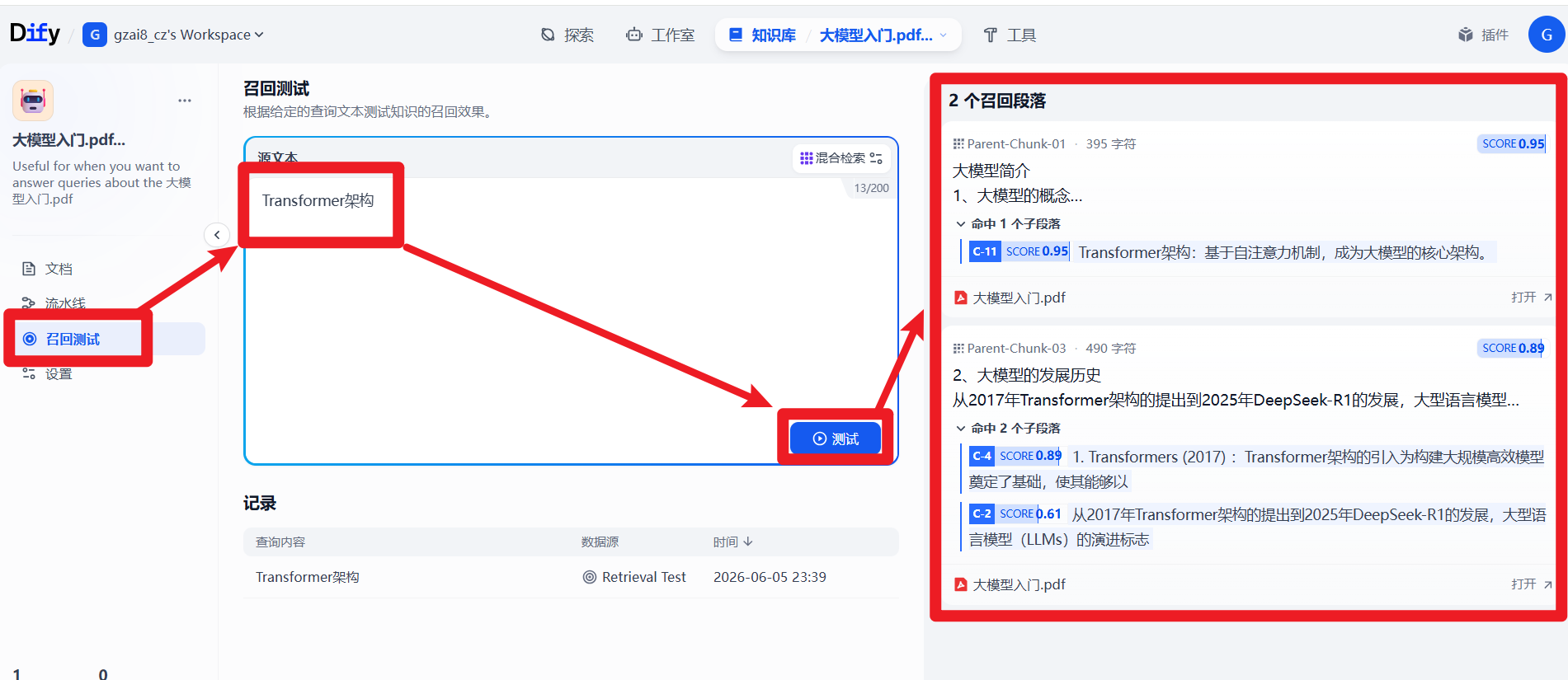Open the three-dot more options menu
Viewport: 1568px width, 680px height.
pyautogui.click(x=185, y=101)
